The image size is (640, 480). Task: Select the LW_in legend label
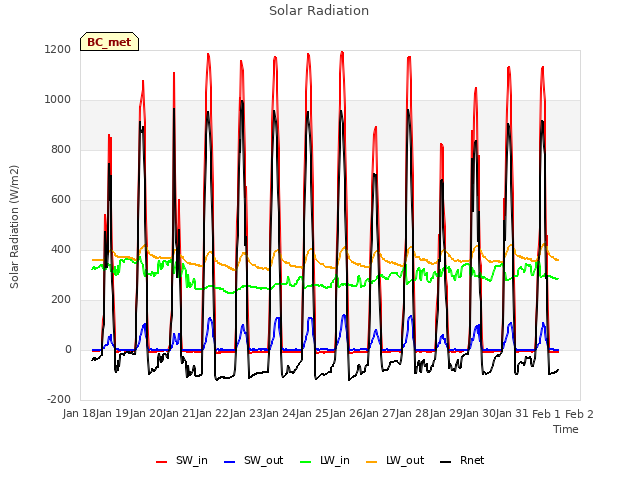[x=335, y=460]
